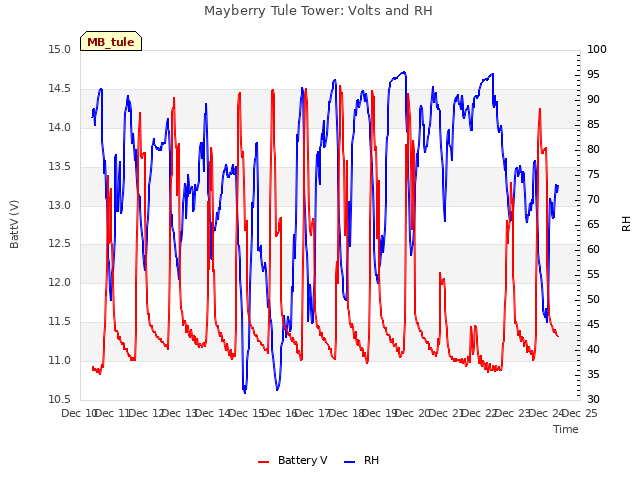
Task: Click the 30 RH axis tick label
Action: (593, 399)
